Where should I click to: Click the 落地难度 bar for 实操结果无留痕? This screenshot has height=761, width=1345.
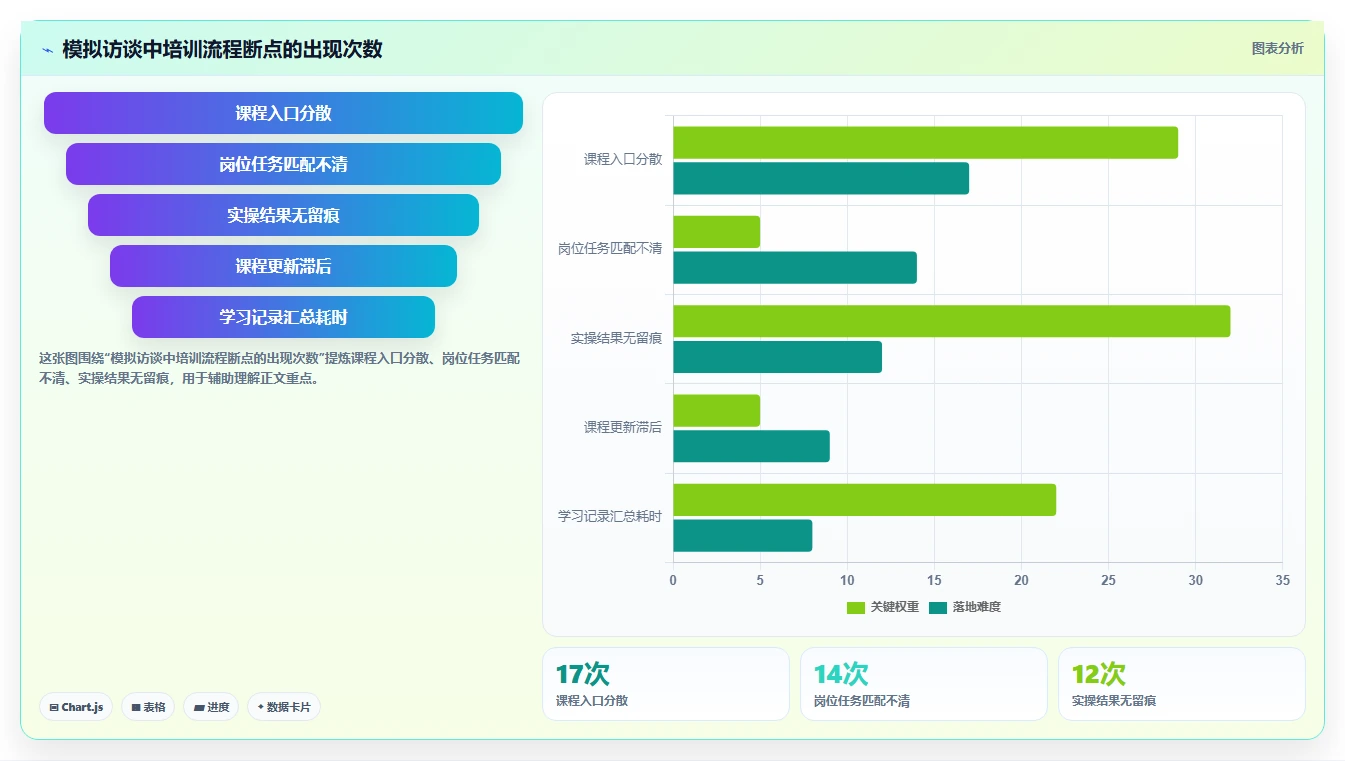(x=777, y=357)
